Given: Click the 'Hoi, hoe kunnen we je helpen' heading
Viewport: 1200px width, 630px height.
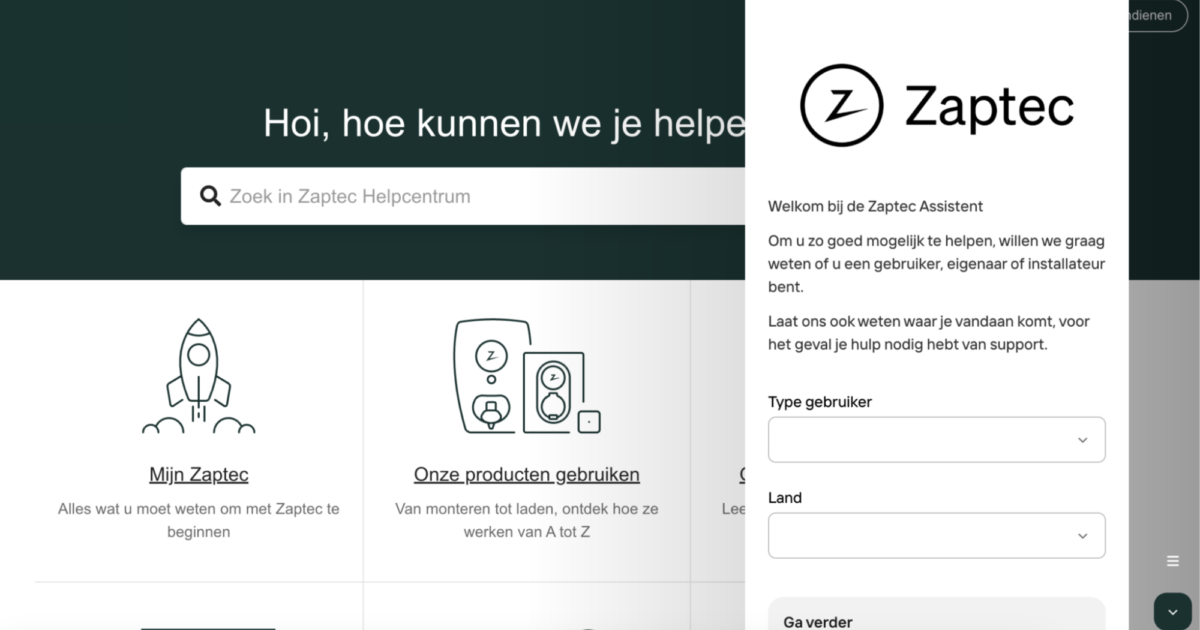Looking at the screenshot, I should pyautogui.click(x=500, y=123).
